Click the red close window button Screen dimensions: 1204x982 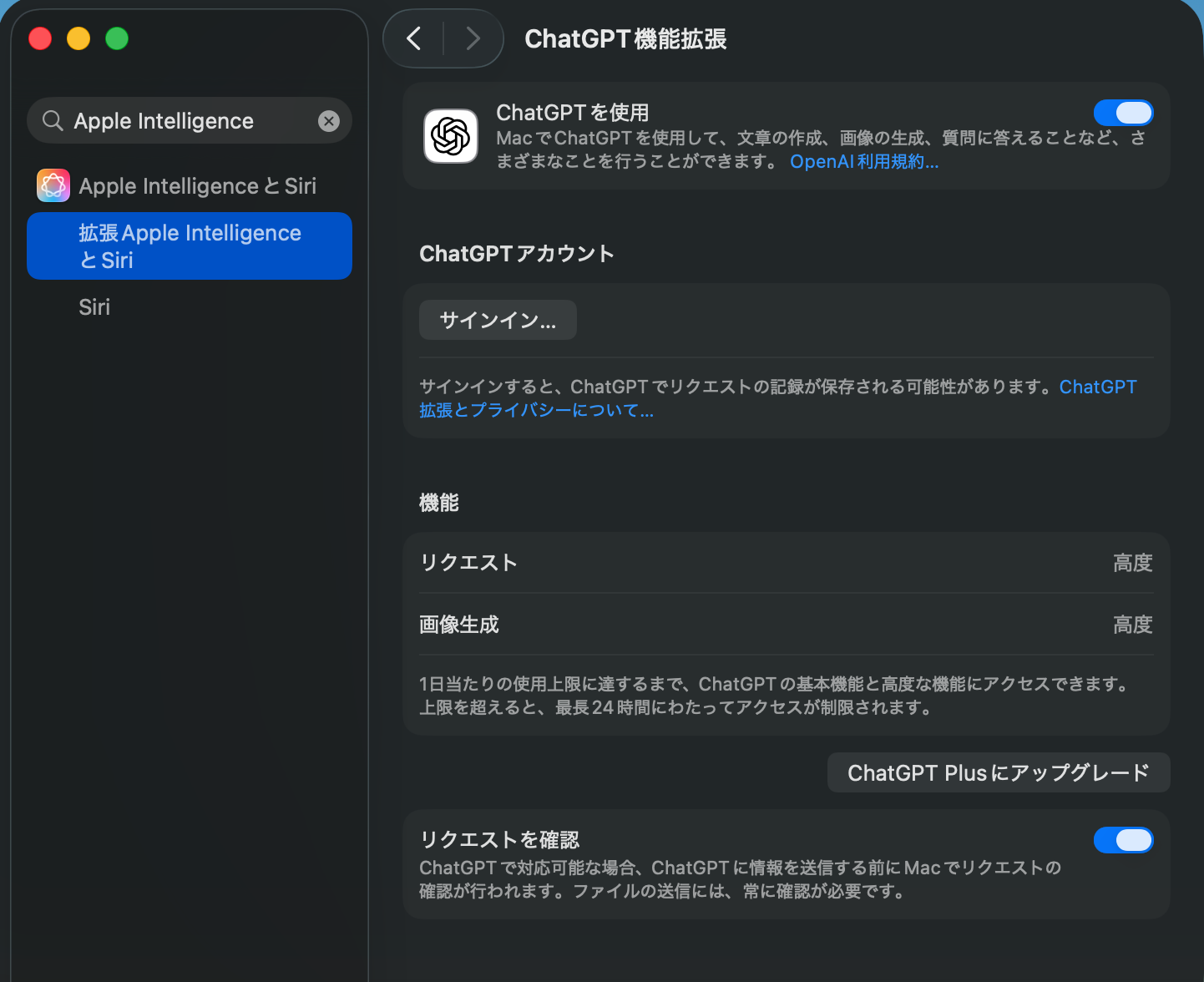tap(40, 38)
